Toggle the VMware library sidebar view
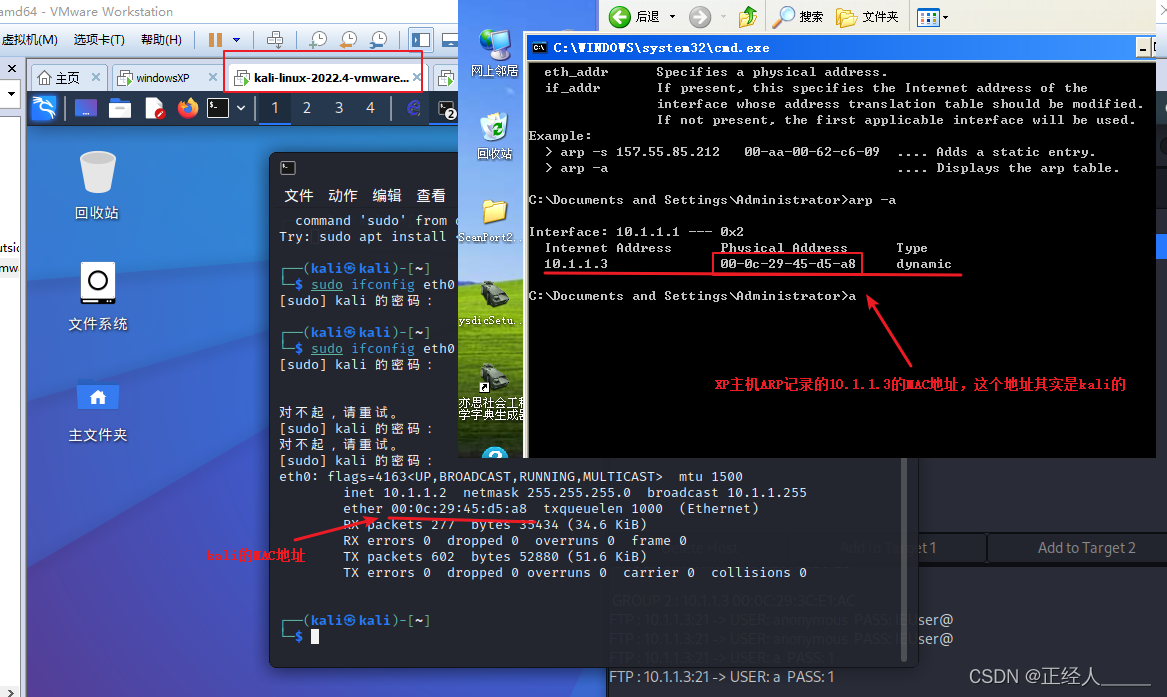 421,39
